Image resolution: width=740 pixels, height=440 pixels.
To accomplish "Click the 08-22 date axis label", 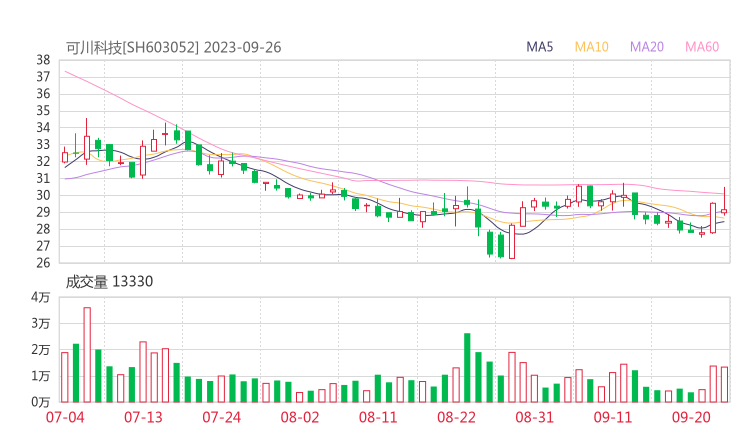I will 456,417.
